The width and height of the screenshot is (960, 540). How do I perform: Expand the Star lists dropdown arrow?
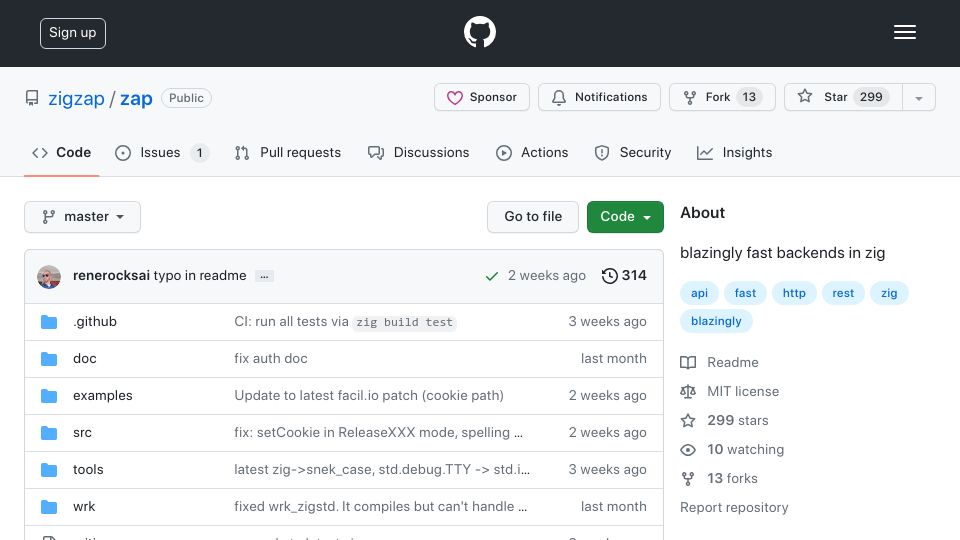point(918,98)
